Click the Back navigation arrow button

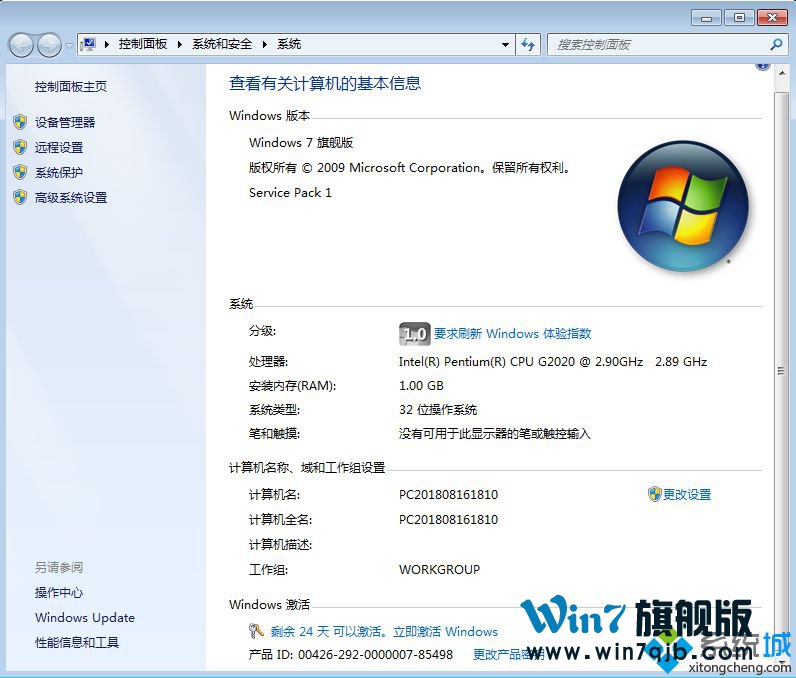point(21,45)
